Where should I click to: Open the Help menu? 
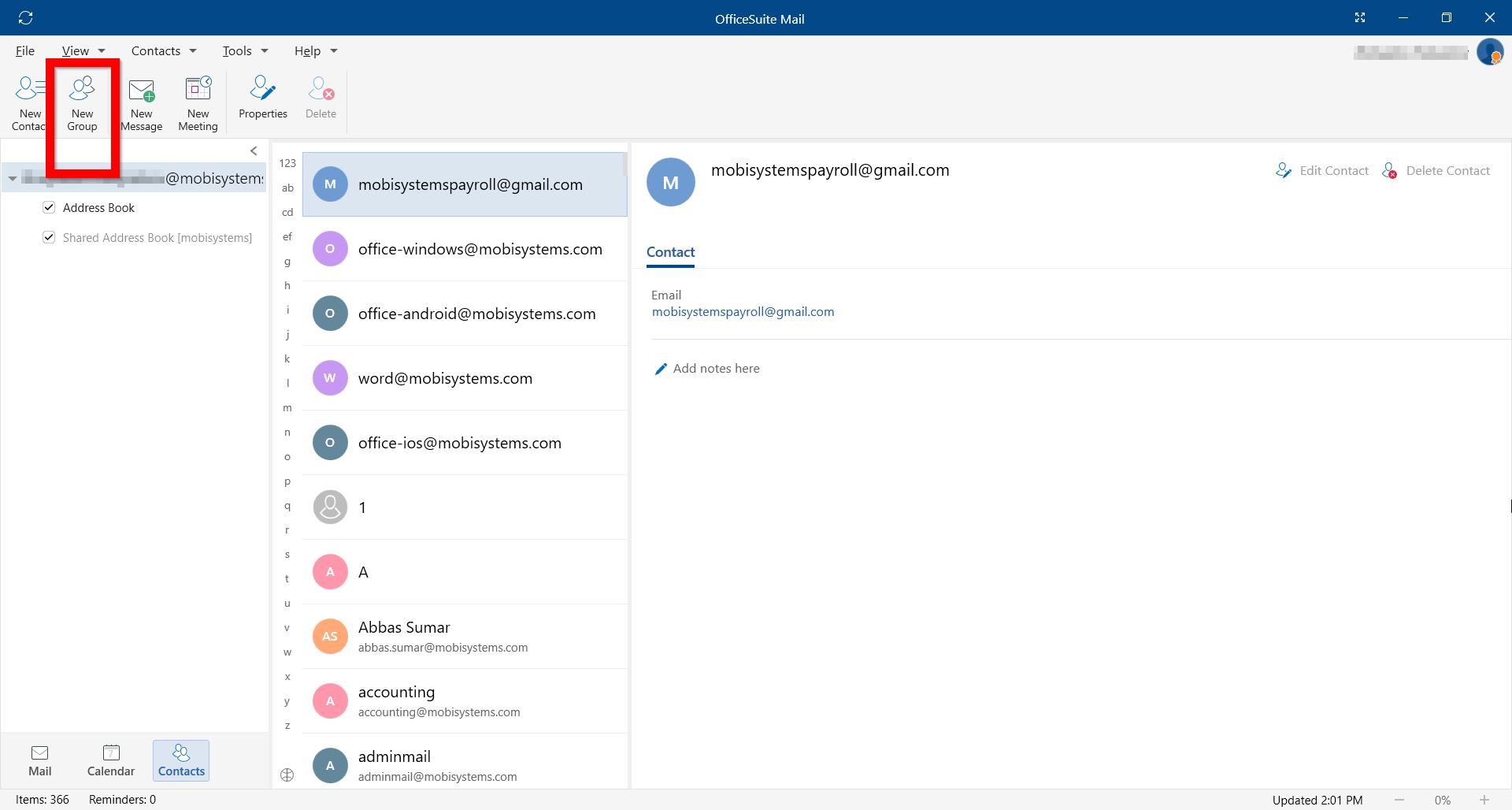tap(307, 50)
